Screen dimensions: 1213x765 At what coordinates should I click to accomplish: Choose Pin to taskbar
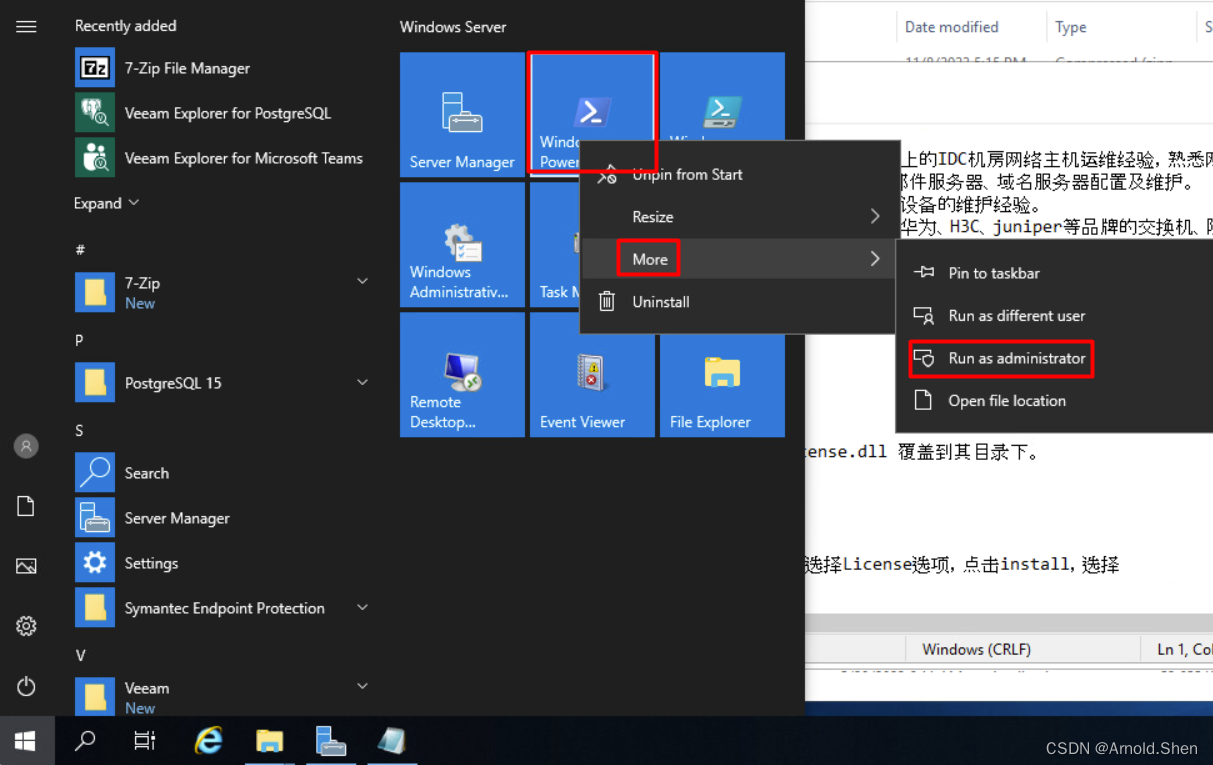pyautogui.click(x=1054, y=273)
